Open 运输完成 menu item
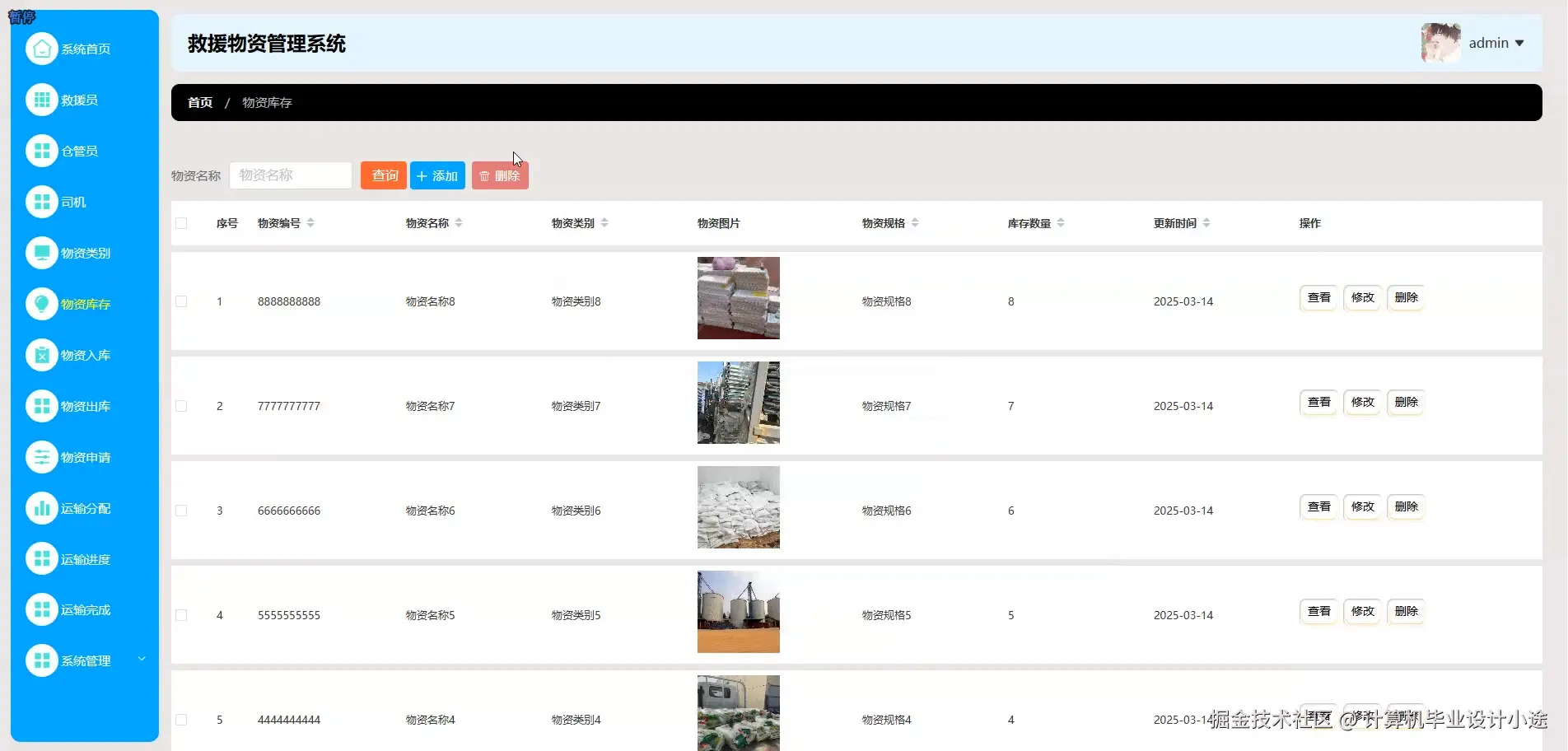Screen dimensions: 1568x751 [x=85, y=609]
